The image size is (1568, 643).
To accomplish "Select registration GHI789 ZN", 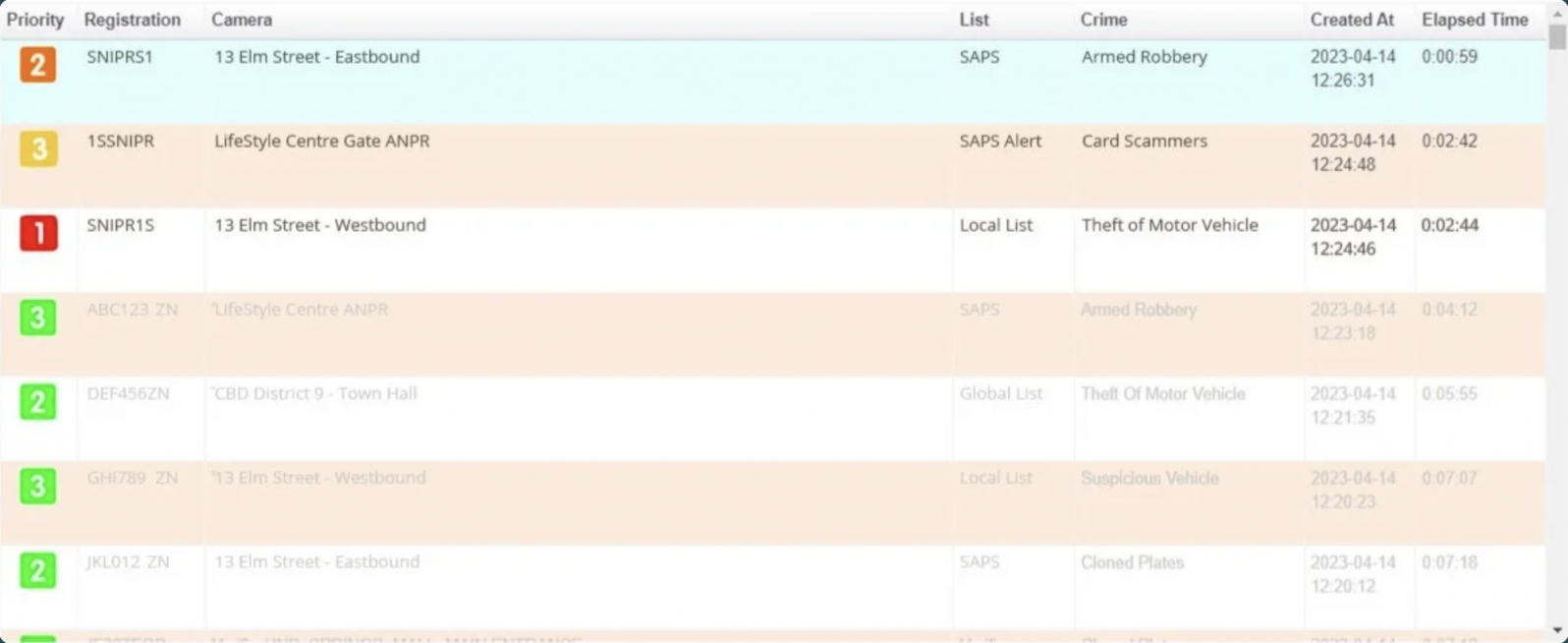I will [133, 478].
